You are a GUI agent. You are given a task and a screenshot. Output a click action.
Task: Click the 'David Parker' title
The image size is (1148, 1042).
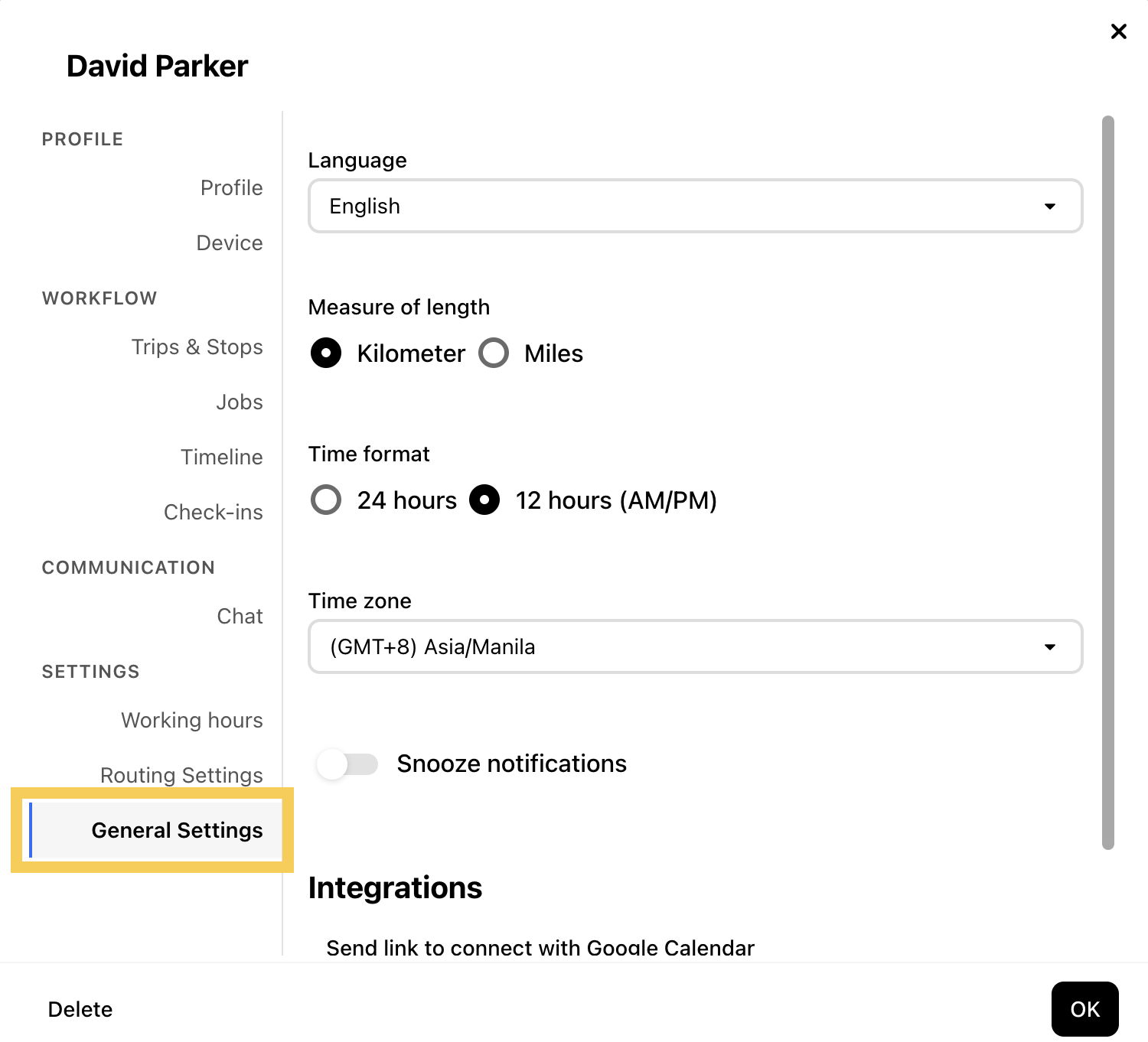(x=157, y=66)
